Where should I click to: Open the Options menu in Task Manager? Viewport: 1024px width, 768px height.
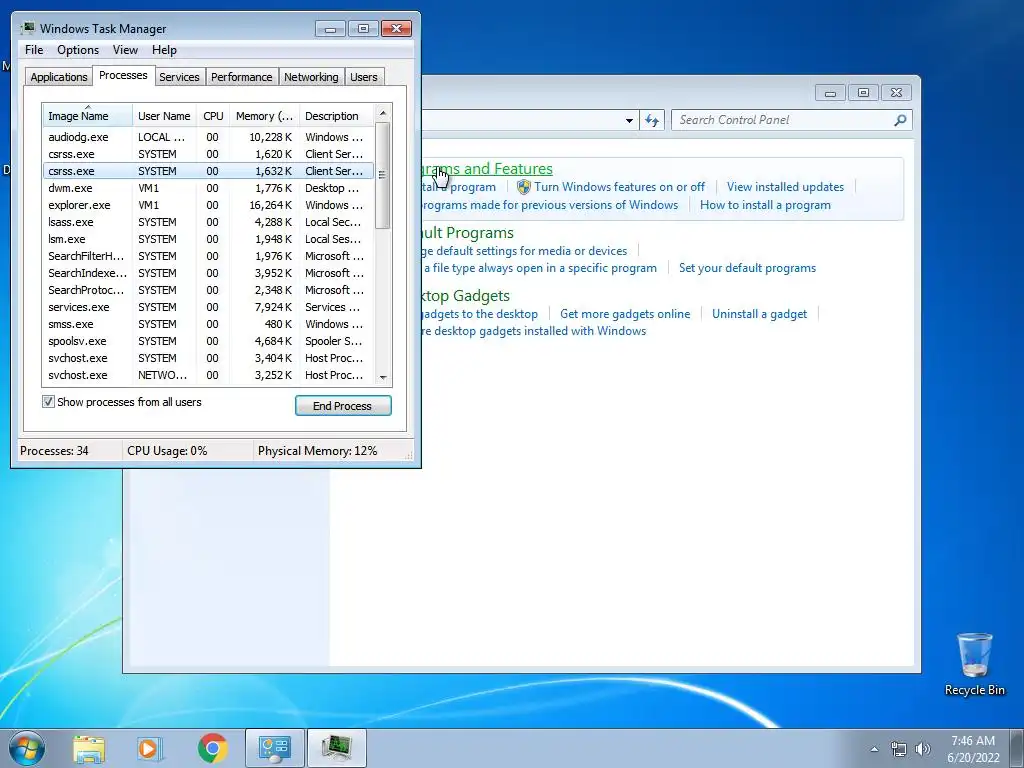[78, 50]
